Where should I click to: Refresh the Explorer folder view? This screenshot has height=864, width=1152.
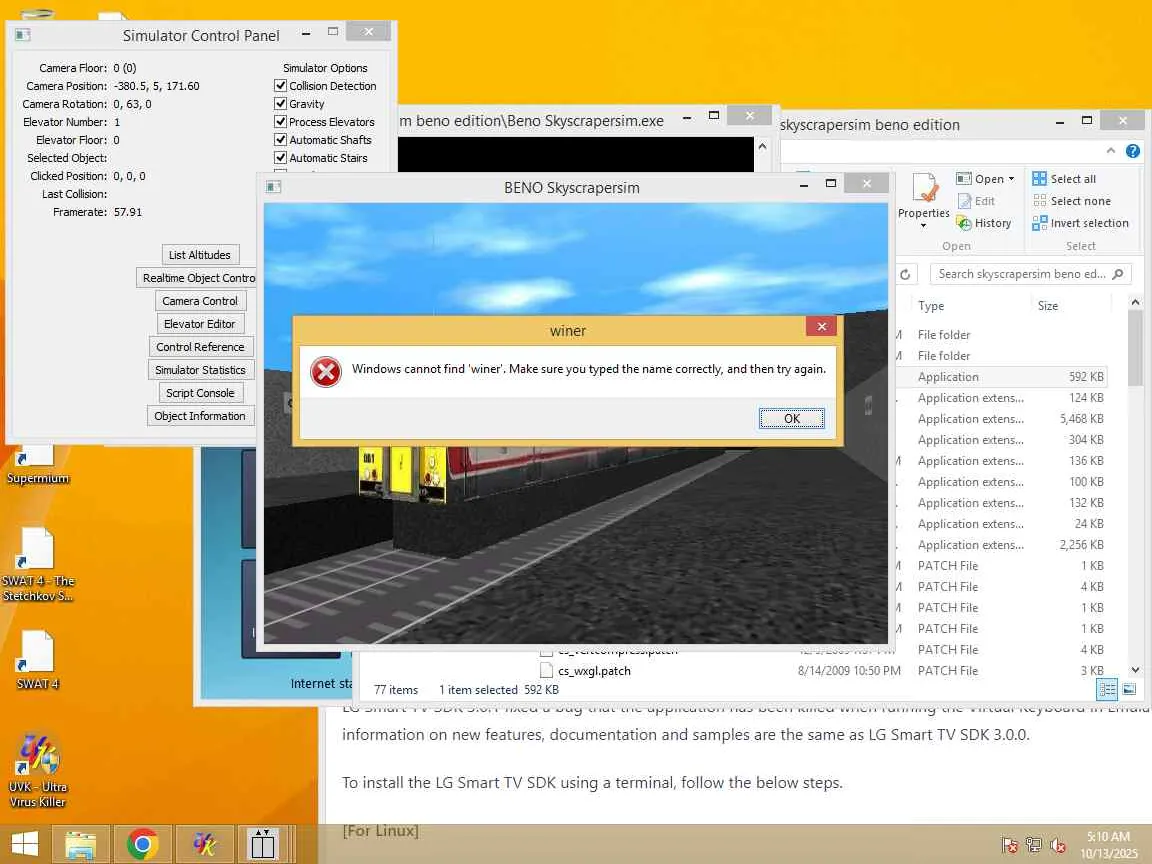[905, 274]
